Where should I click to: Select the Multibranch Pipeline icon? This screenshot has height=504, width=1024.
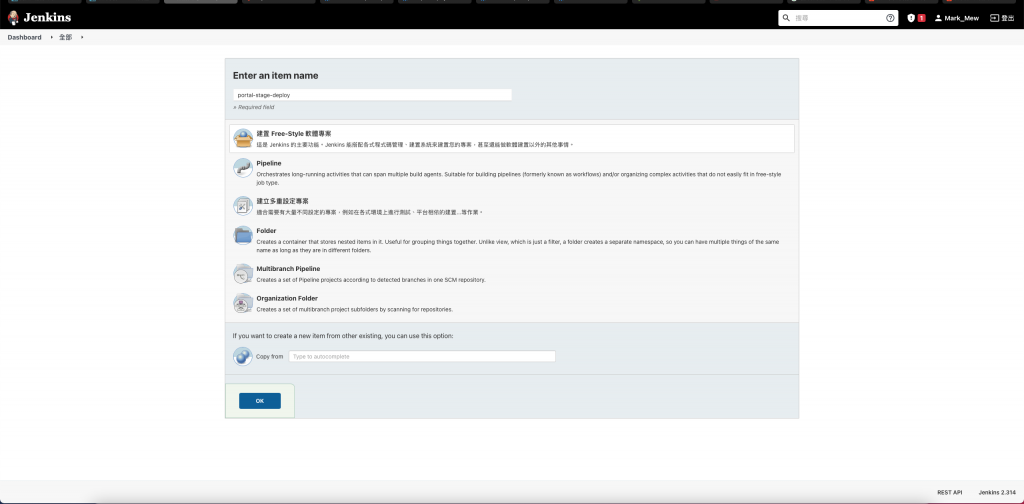(243, 274)
